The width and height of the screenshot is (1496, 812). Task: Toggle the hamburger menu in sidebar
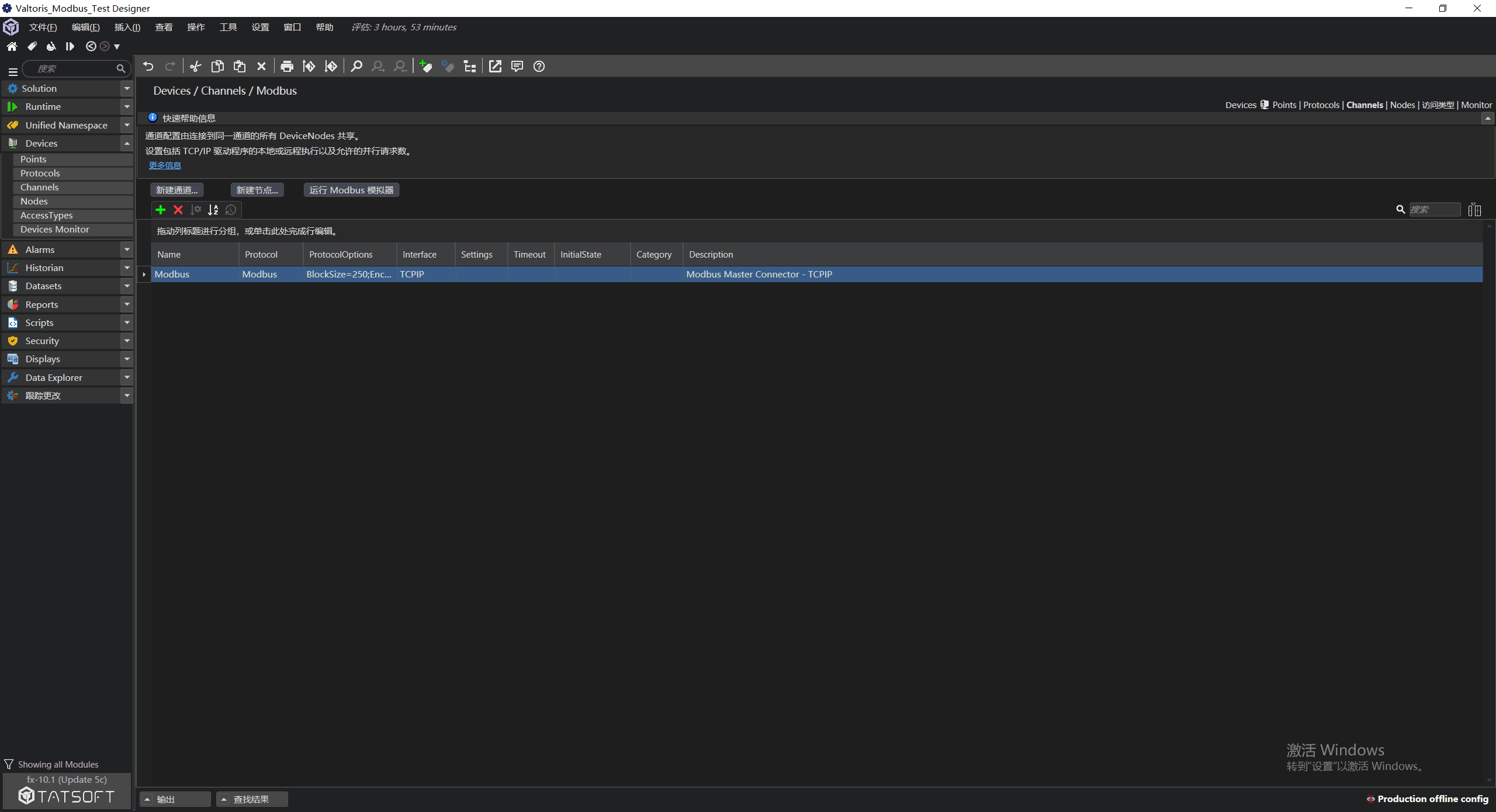click(13, 71)
